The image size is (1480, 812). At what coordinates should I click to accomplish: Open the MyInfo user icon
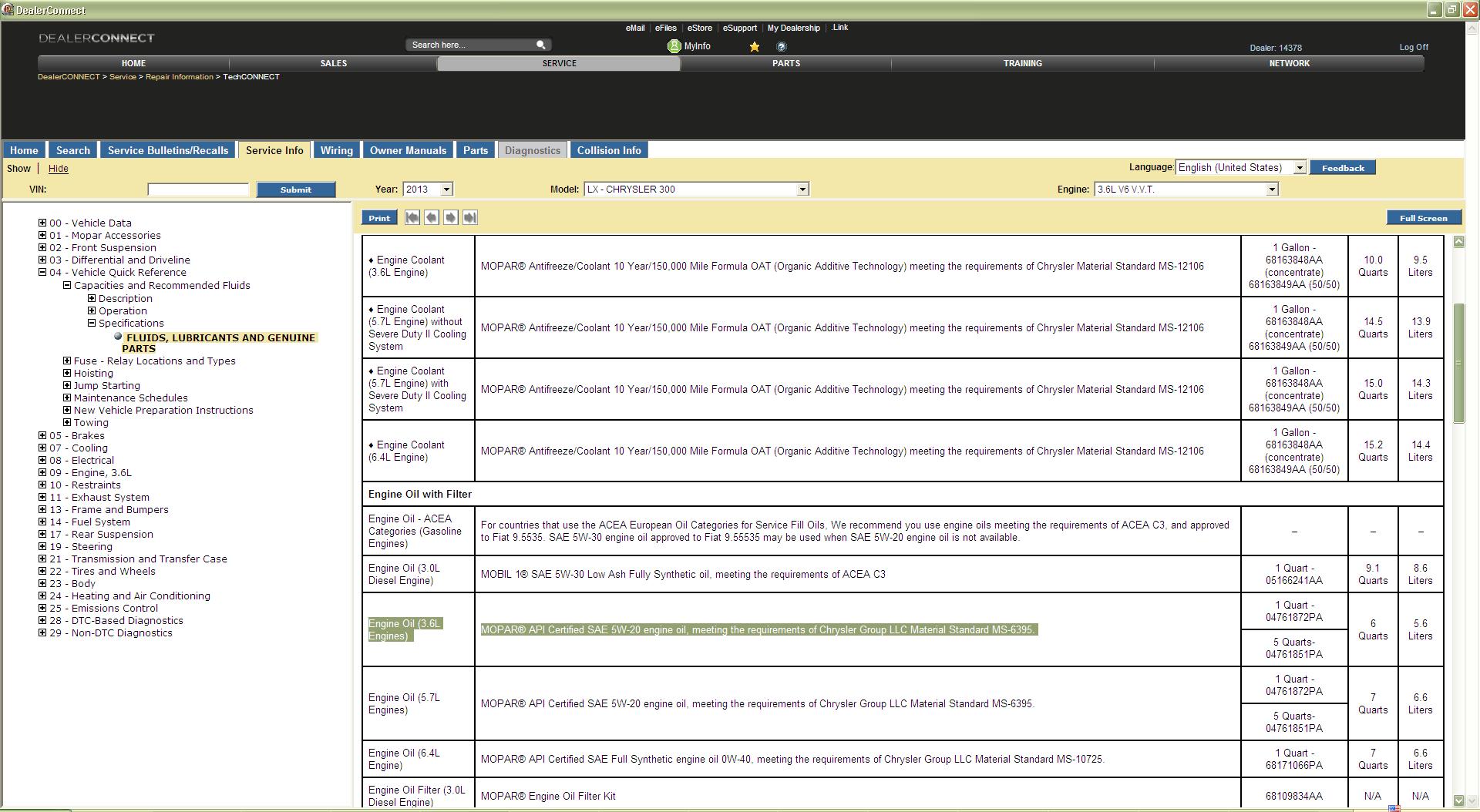674,46
